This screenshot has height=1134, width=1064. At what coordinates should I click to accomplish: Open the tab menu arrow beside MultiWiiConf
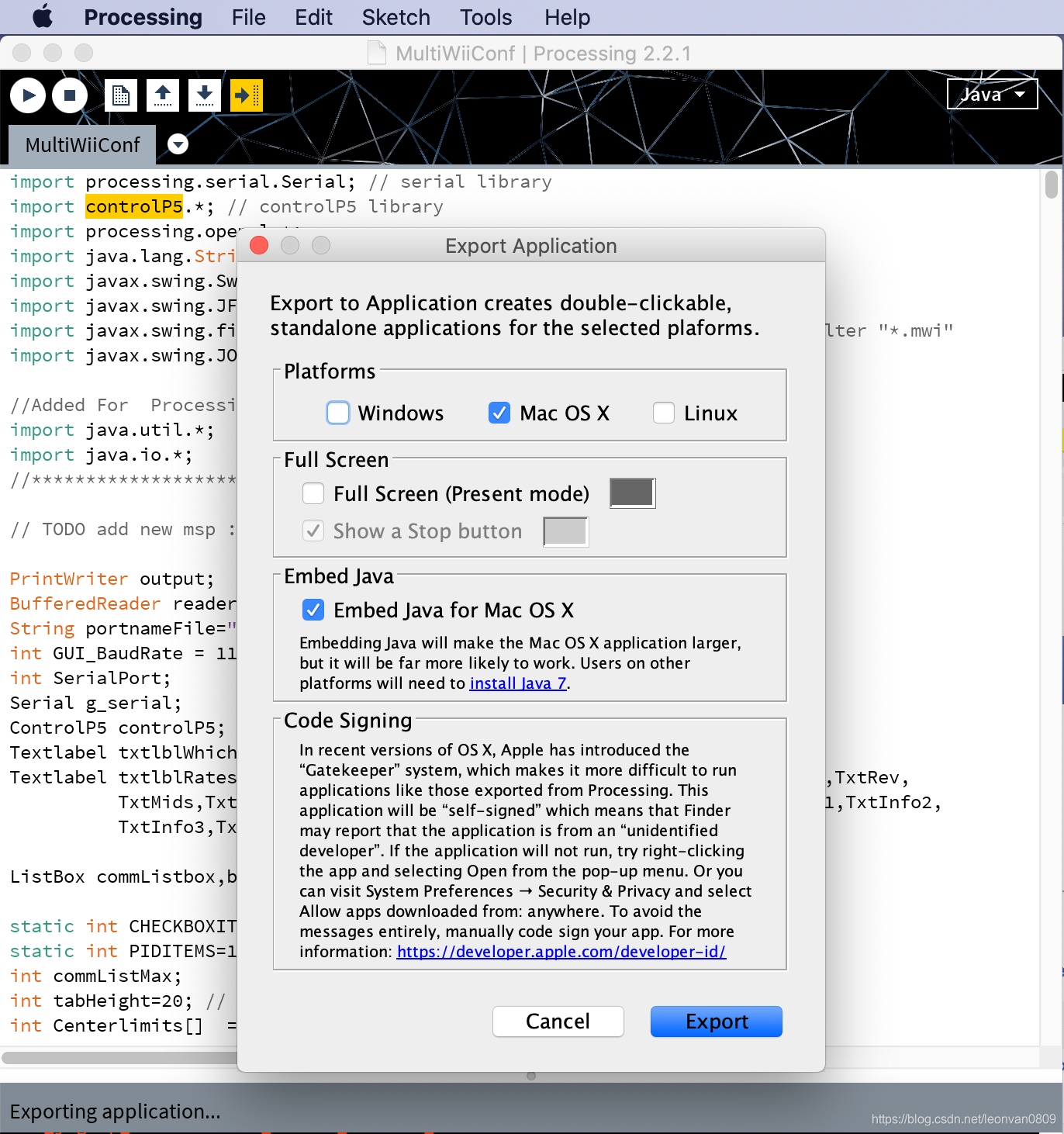[x=178, y=144]
